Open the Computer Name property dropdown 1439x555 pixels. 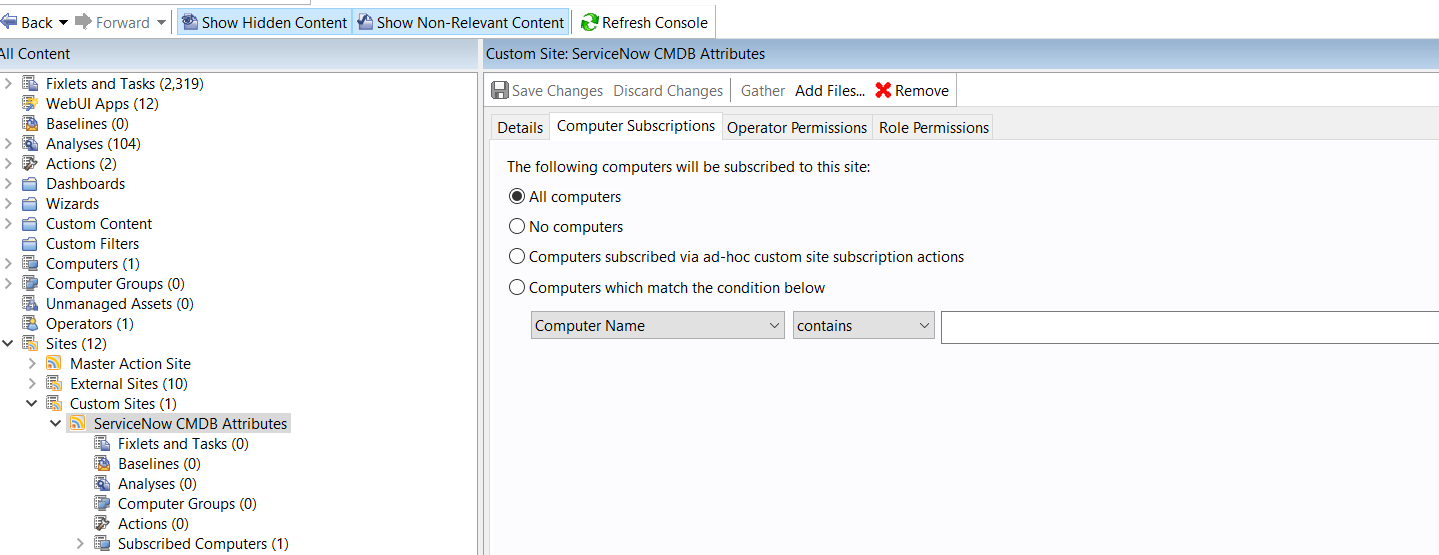point(658,326)
